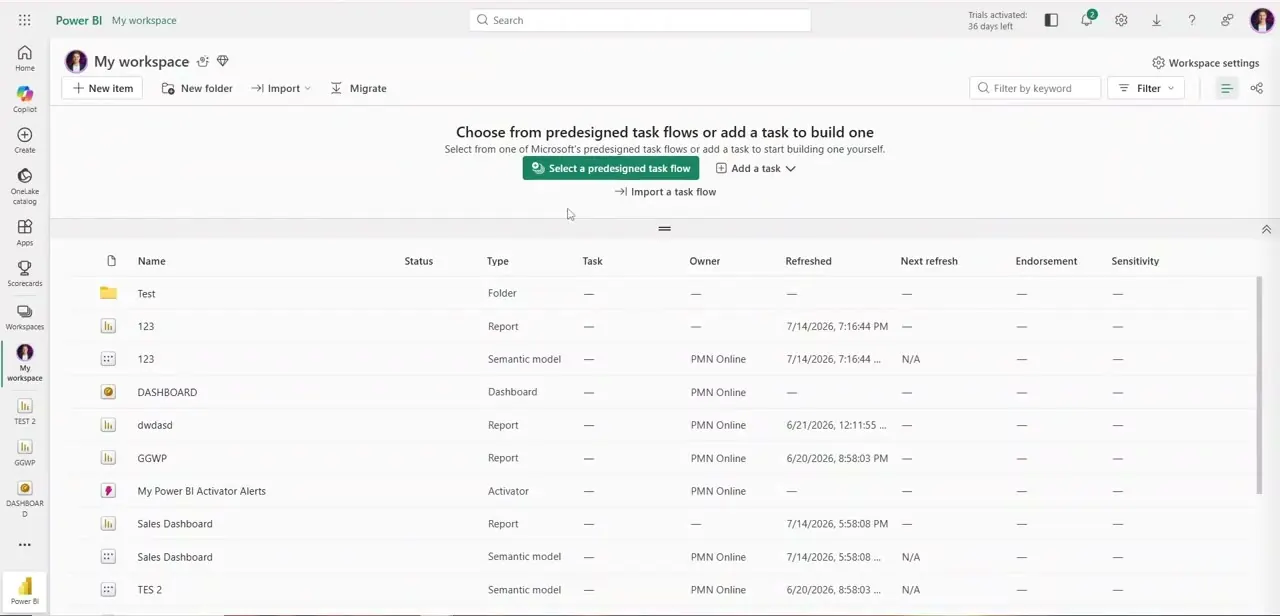Image resolution: width=1280 pixels, height=616 pixels.
Task: Open the Help question mark icon
Action: (1191, 20)
